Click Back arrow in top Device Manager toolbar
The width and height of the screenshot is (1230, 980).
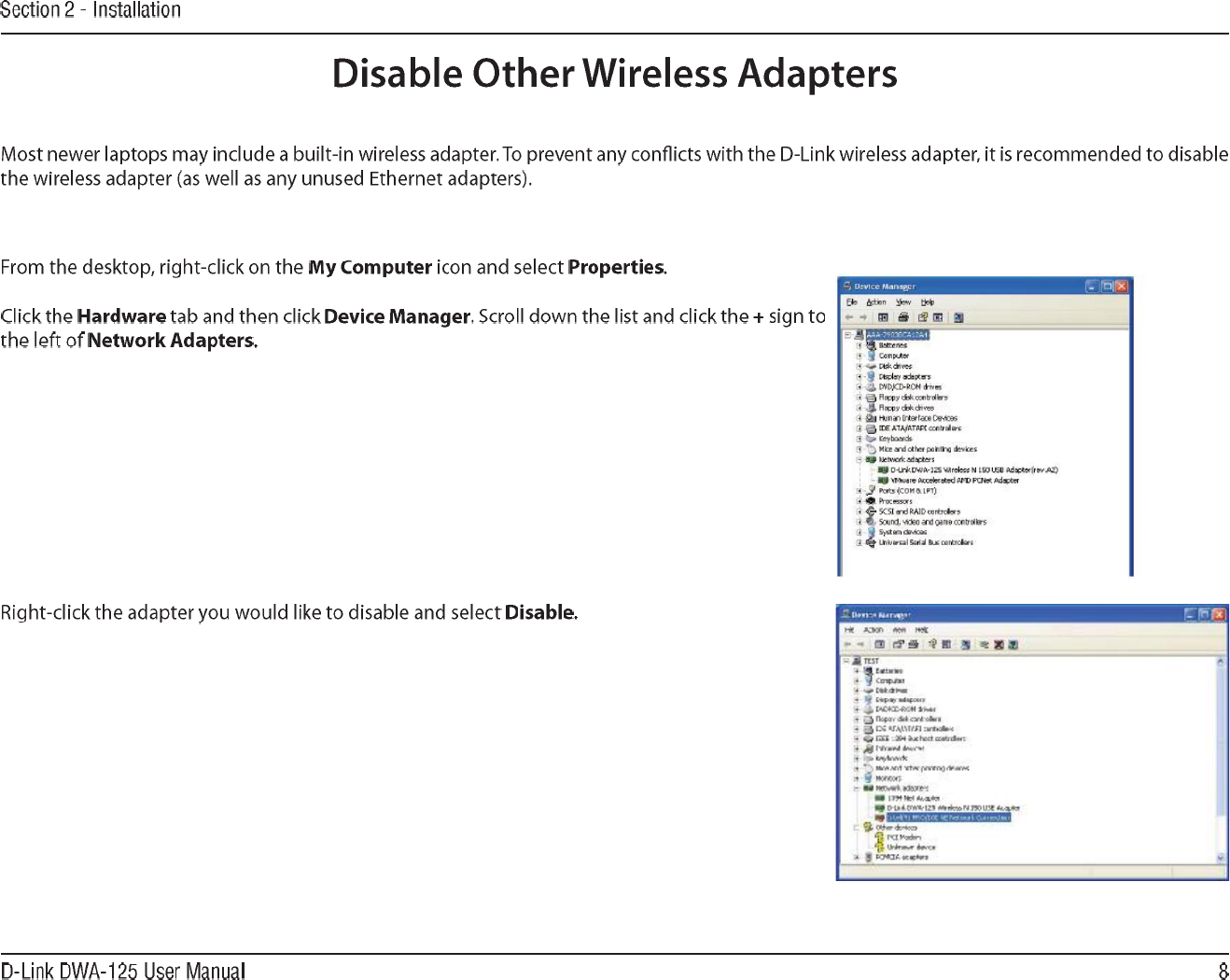tap(849, 317)
